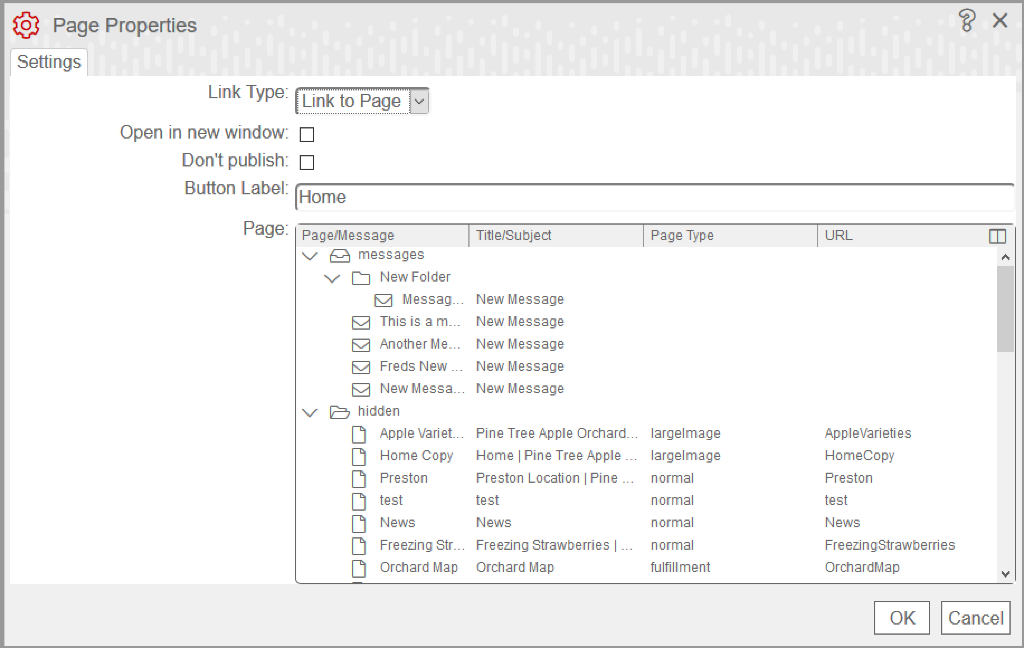This screenshot has height=648, width=1024.
Task: Click page icon beside test row
Action: 359,501
